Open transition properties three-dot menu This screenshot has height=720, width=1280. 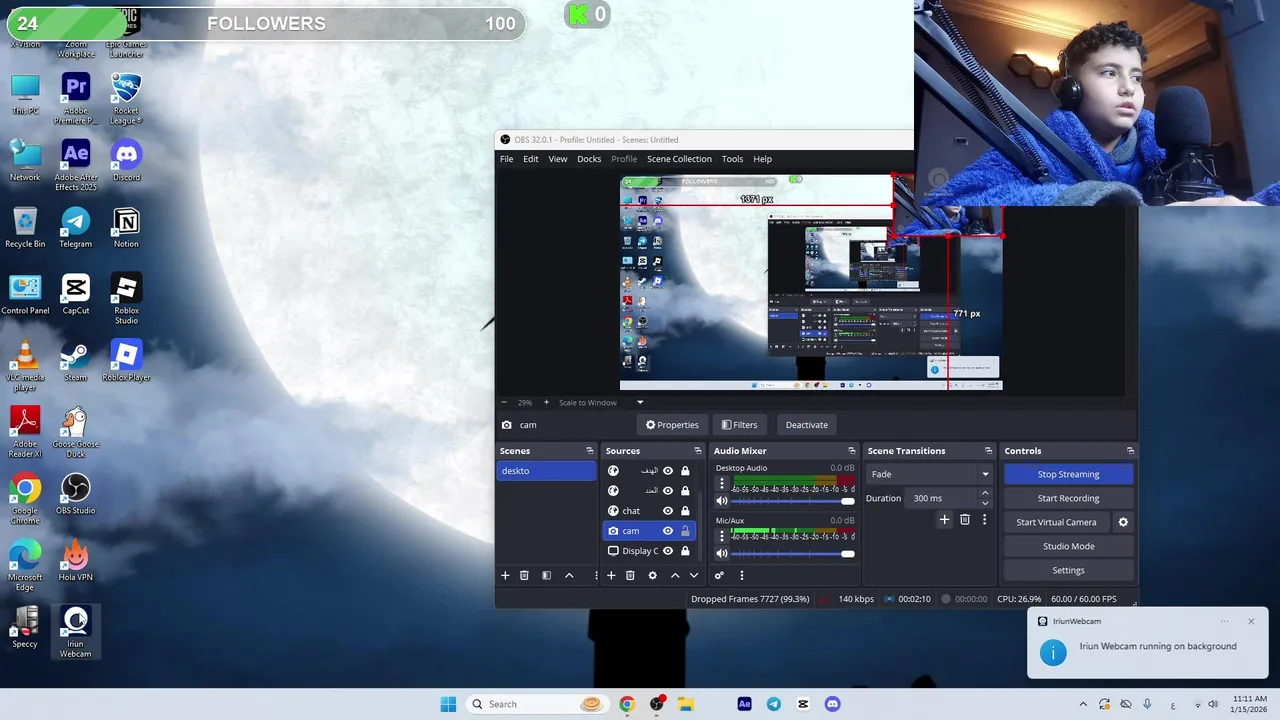click(x=984, y=520)
